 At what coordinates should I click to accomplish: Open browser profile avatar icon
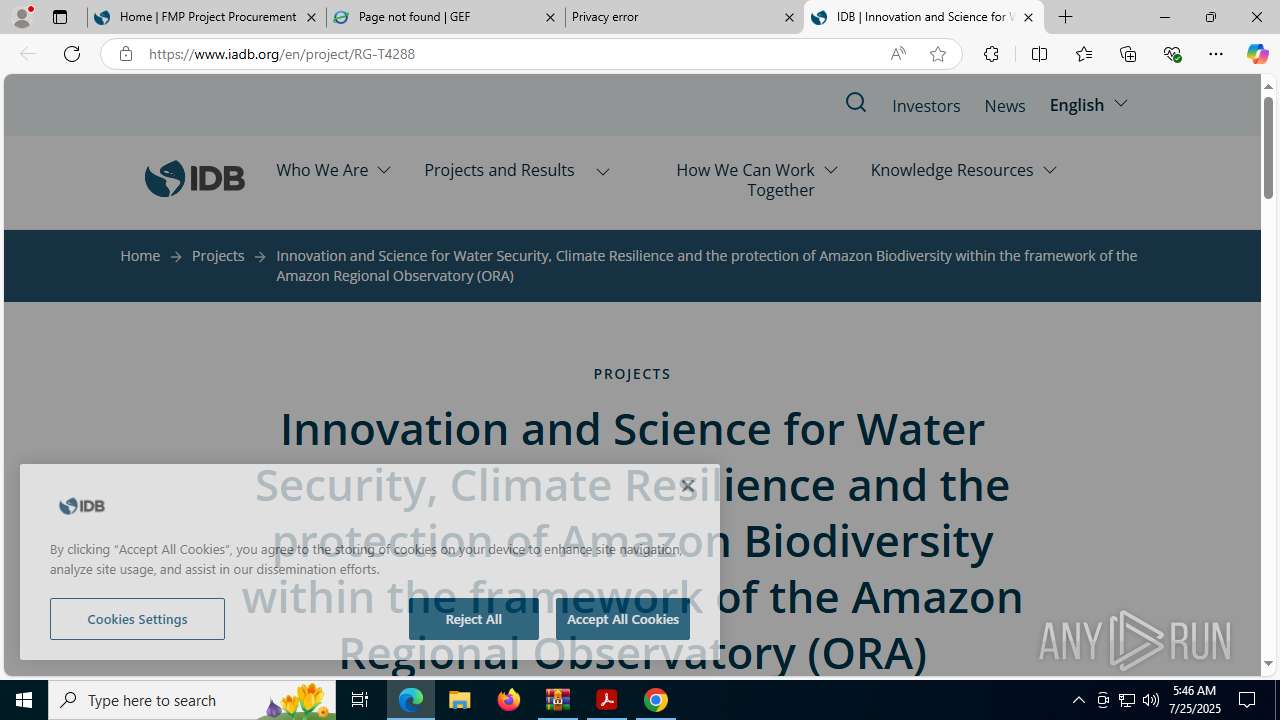click(22, 17)
